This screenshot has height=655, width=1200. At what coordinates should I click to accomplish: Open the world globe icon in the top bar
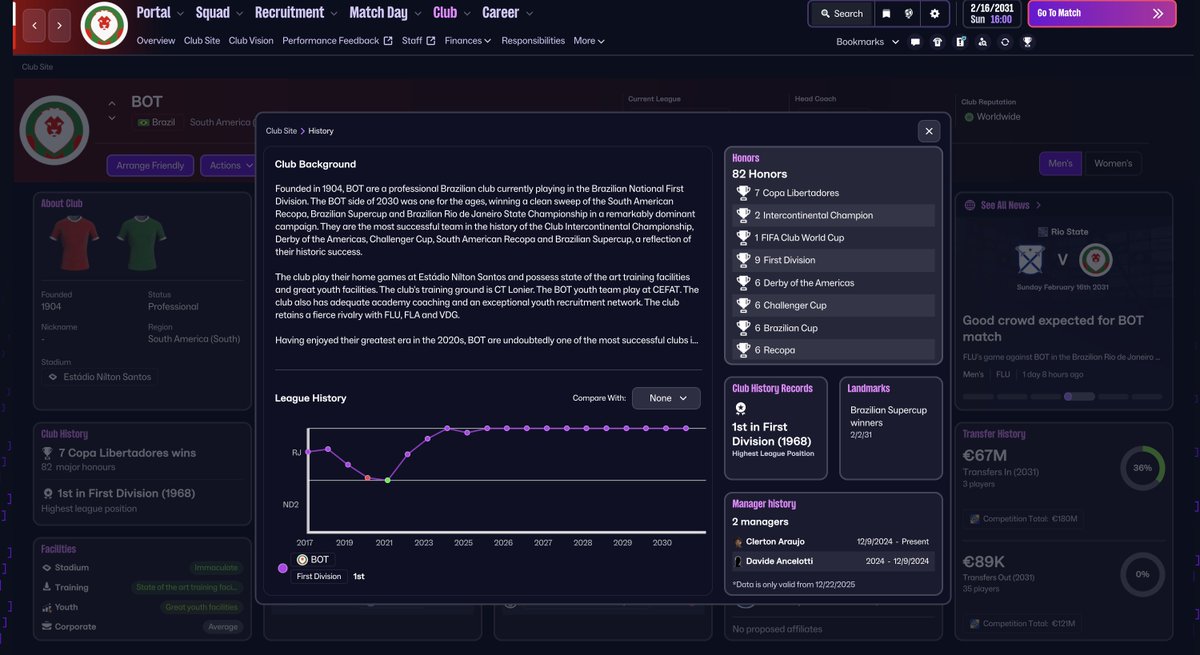910,14
